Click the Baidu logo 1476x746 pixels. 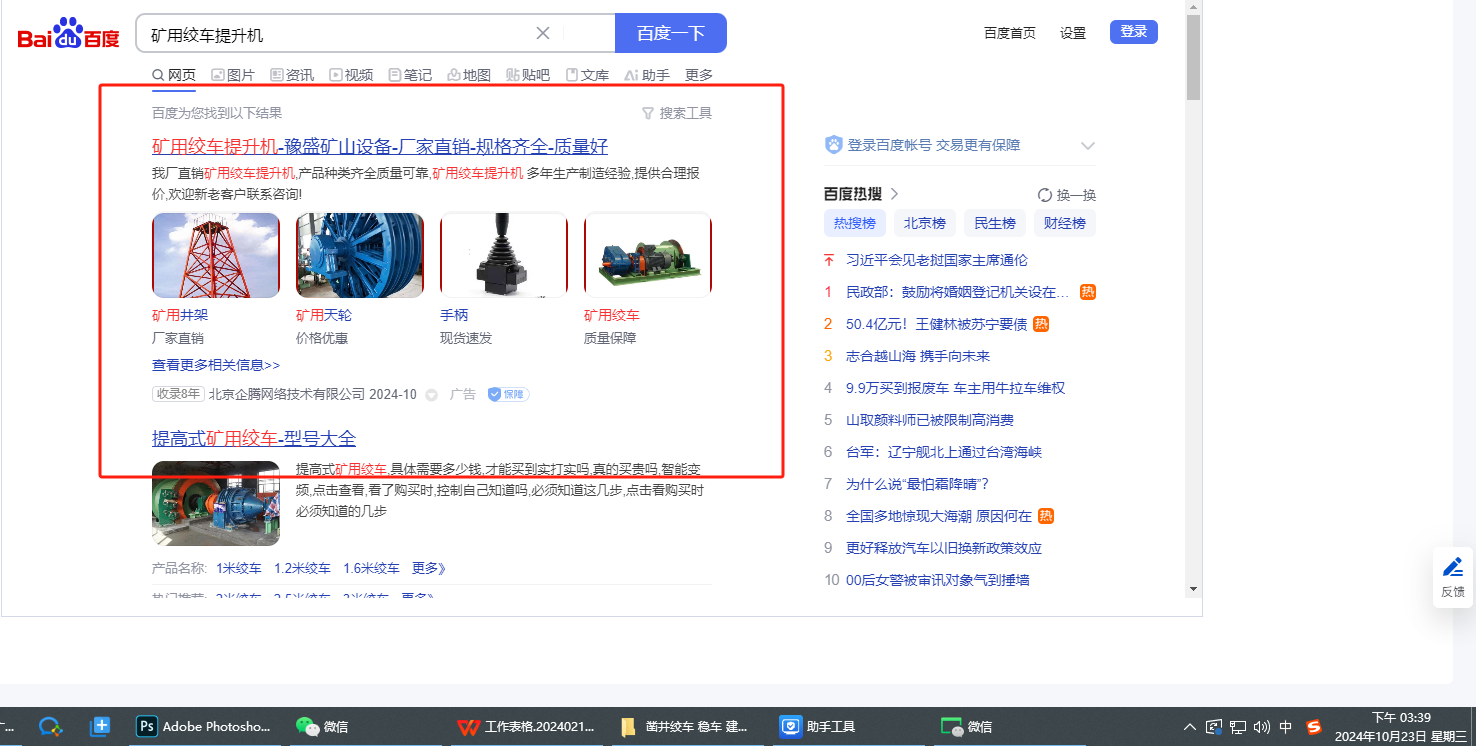(x=68, y=34)
